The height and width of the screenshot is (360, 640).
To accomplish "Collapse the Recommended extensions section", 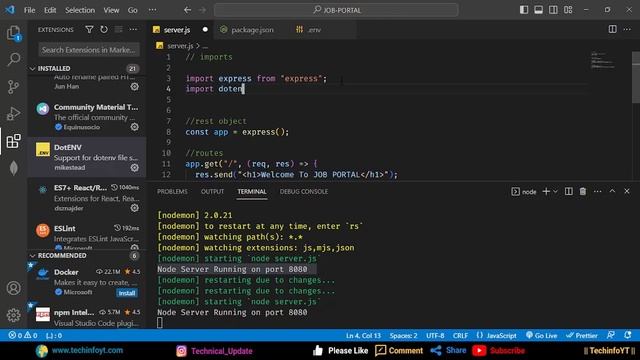I will pyautogui.click(x=33, y=256).
